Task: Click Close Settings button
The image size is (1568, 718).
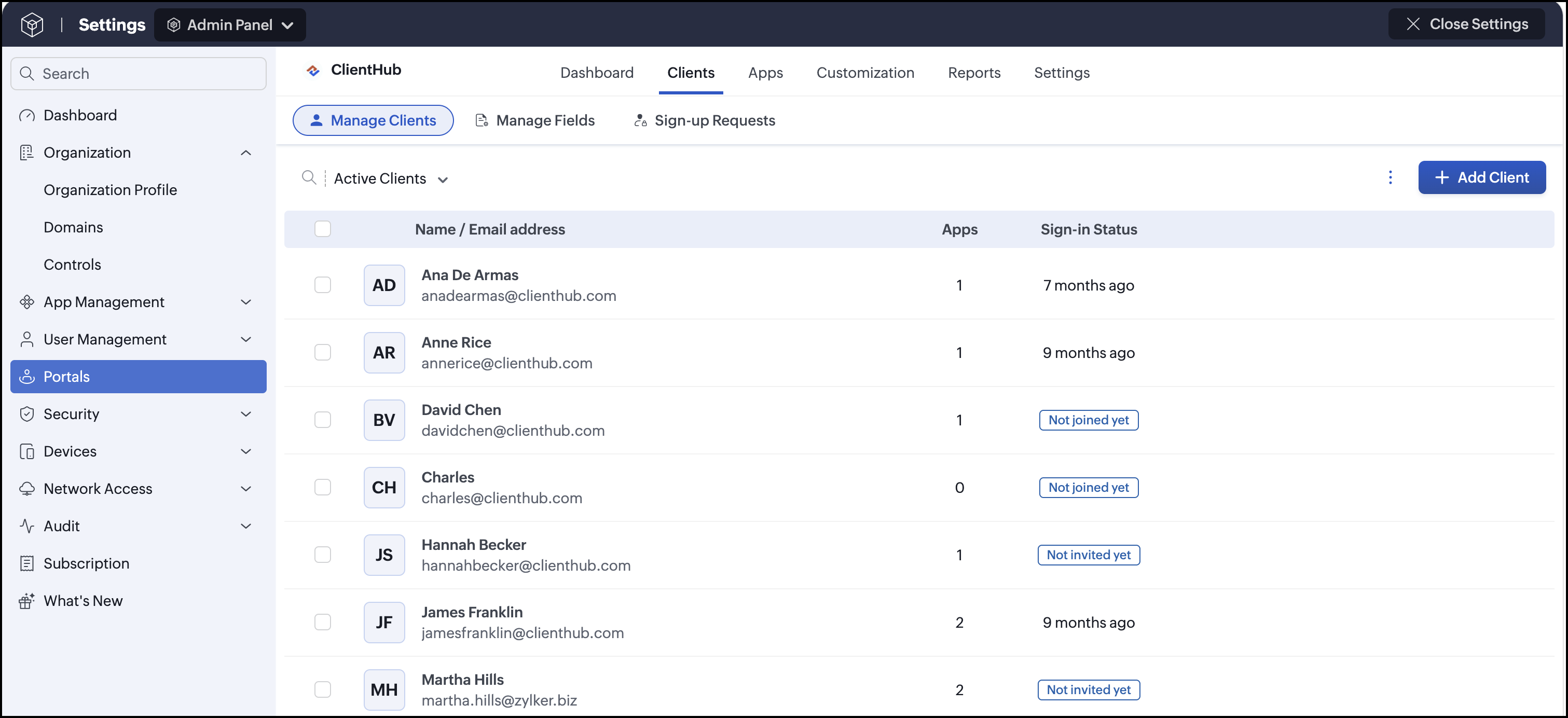Action: pyautogui.click(x=1466, y=24)
